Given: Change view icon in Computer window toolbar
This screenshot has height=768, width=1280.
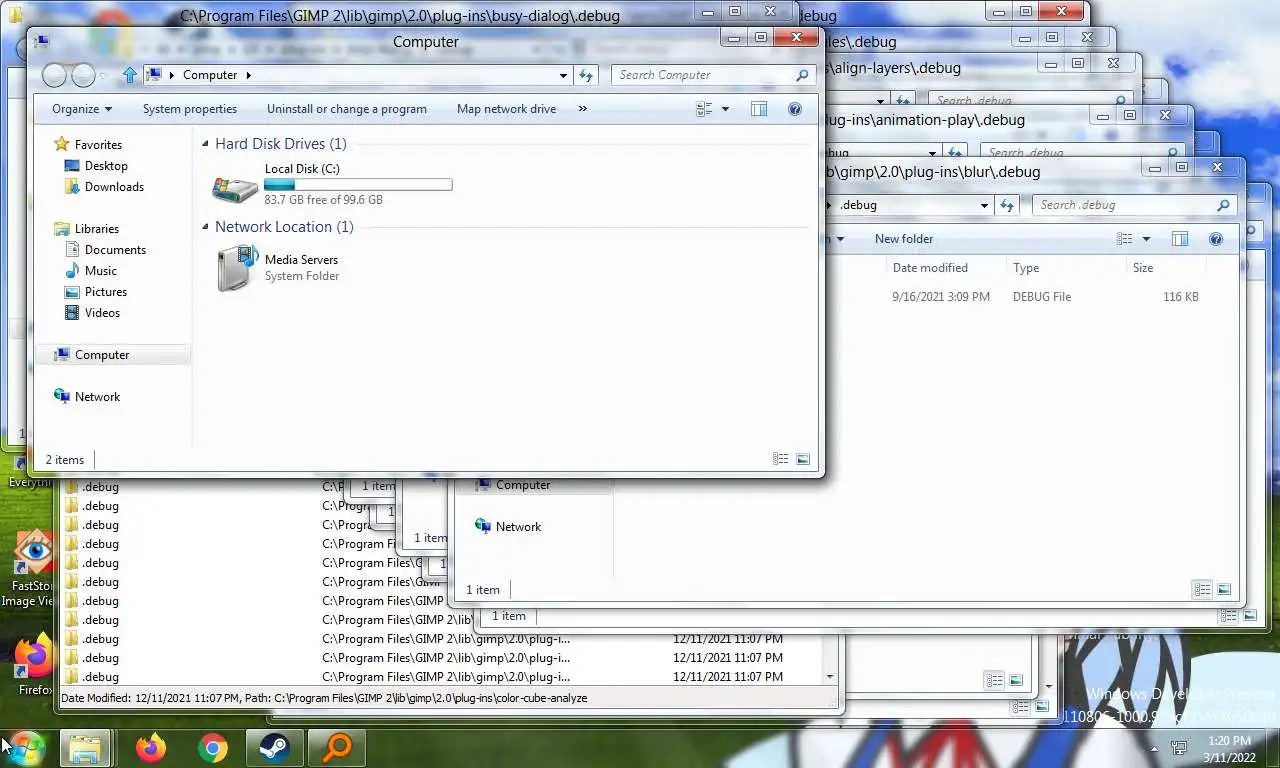Looking at the screenshot, I should pos(704,109).
